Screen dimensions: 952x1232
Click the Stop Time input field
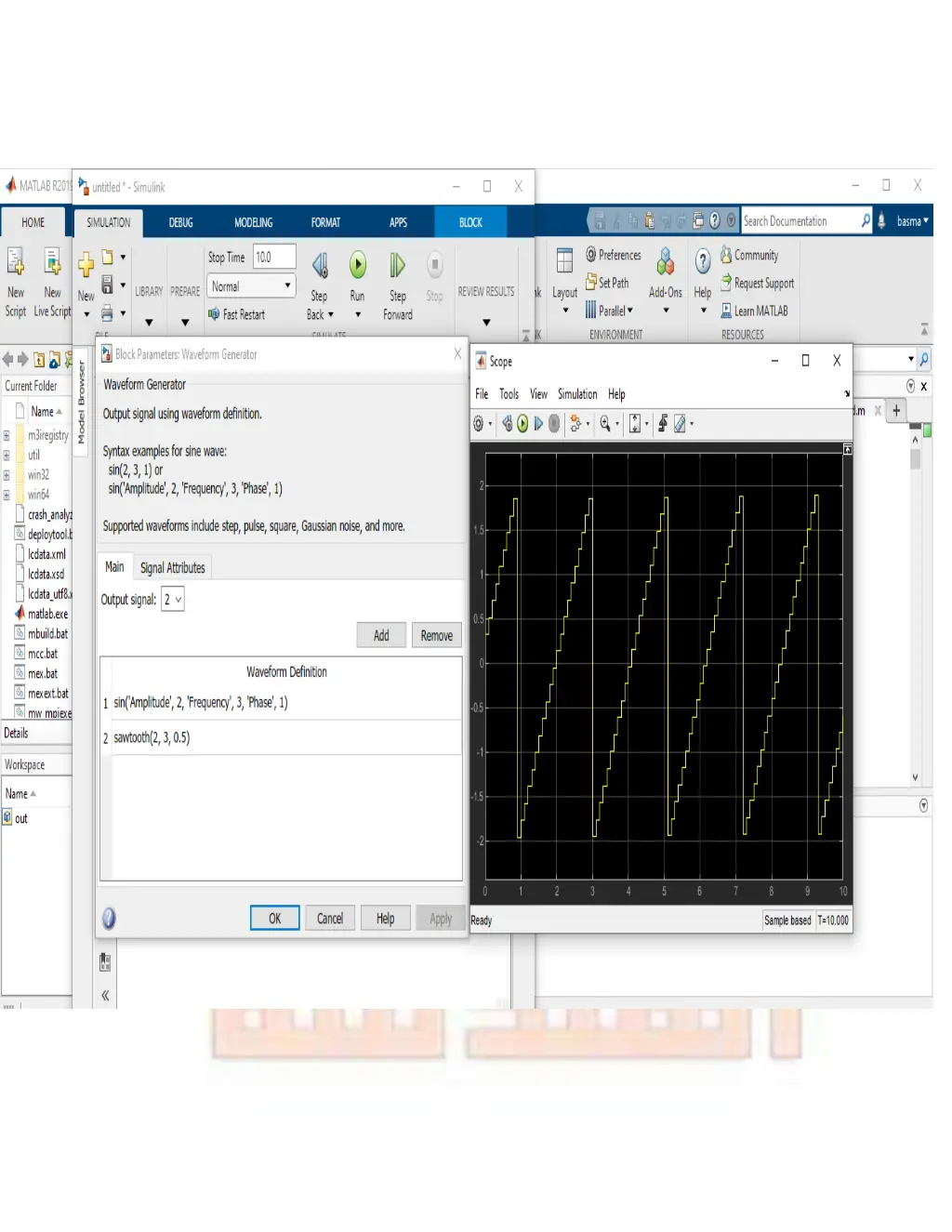[x=274, y=257]
